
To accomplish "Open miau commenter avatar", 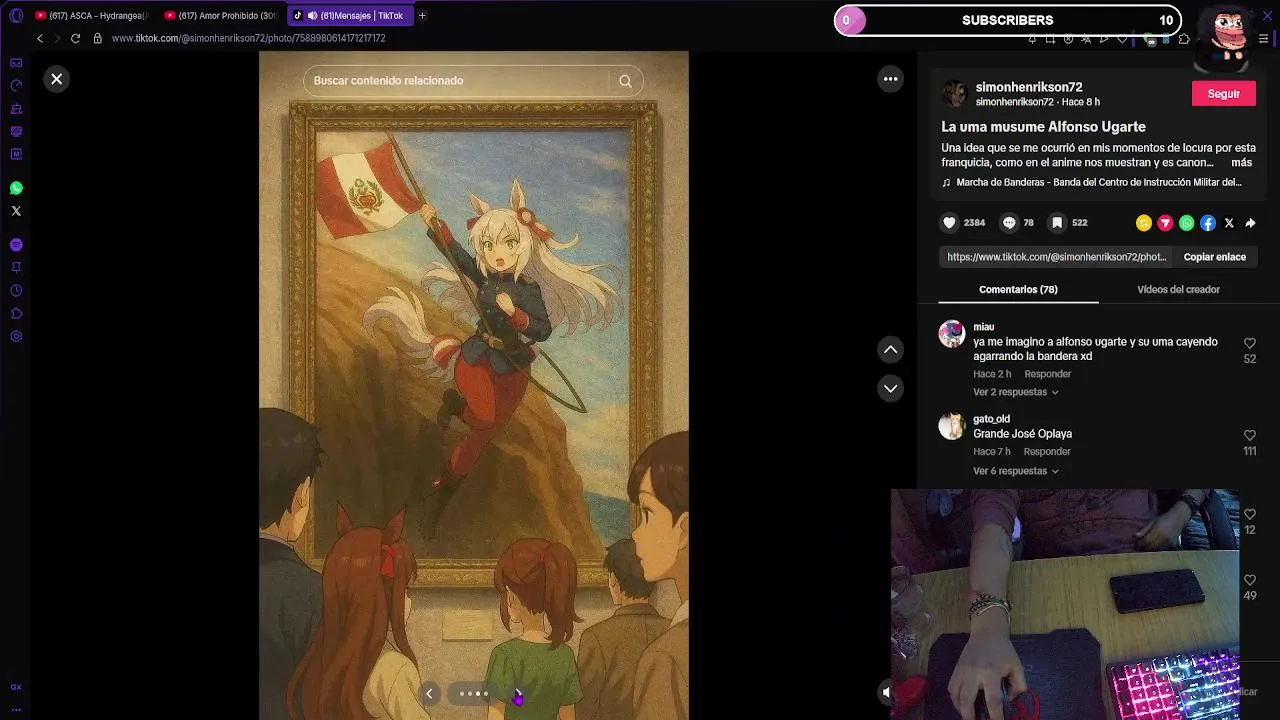I will tap(951, 334).
